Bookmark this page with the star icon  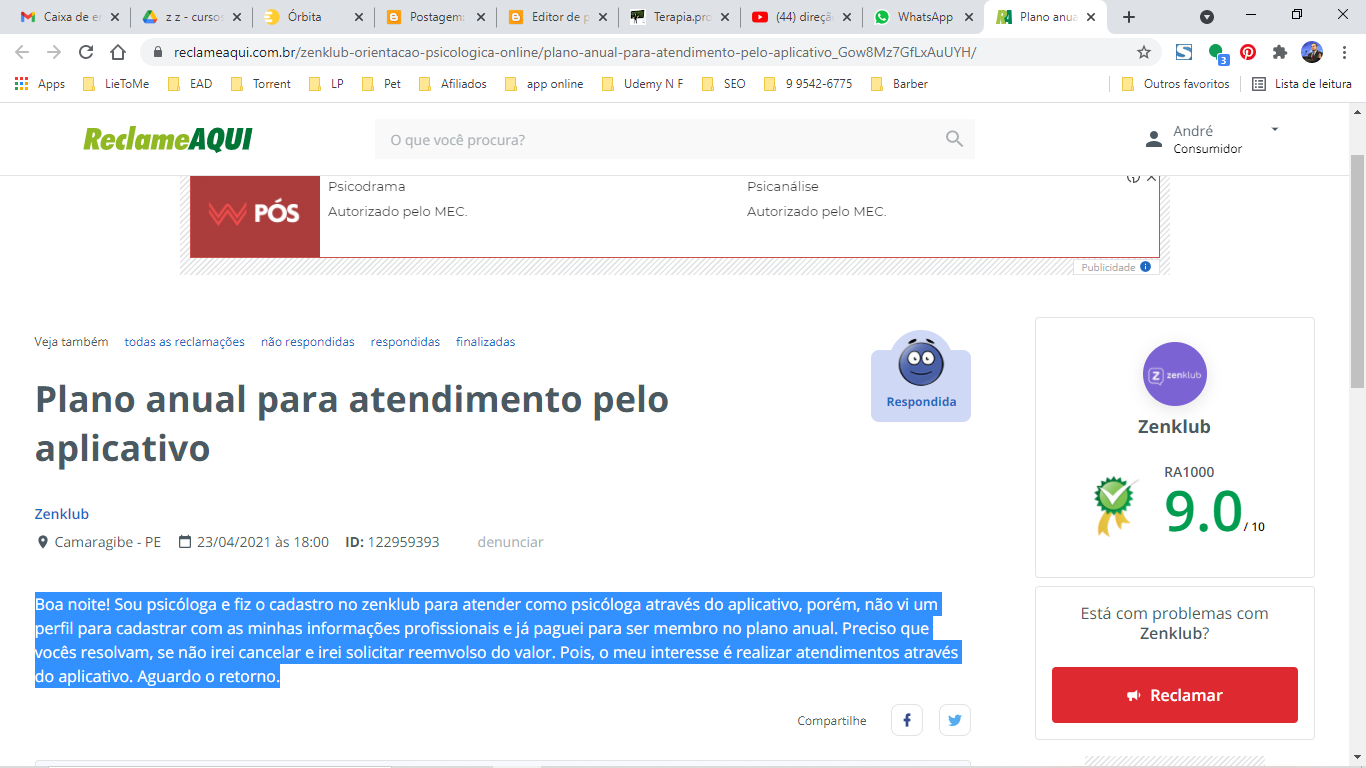click(x=1144, y=52)
